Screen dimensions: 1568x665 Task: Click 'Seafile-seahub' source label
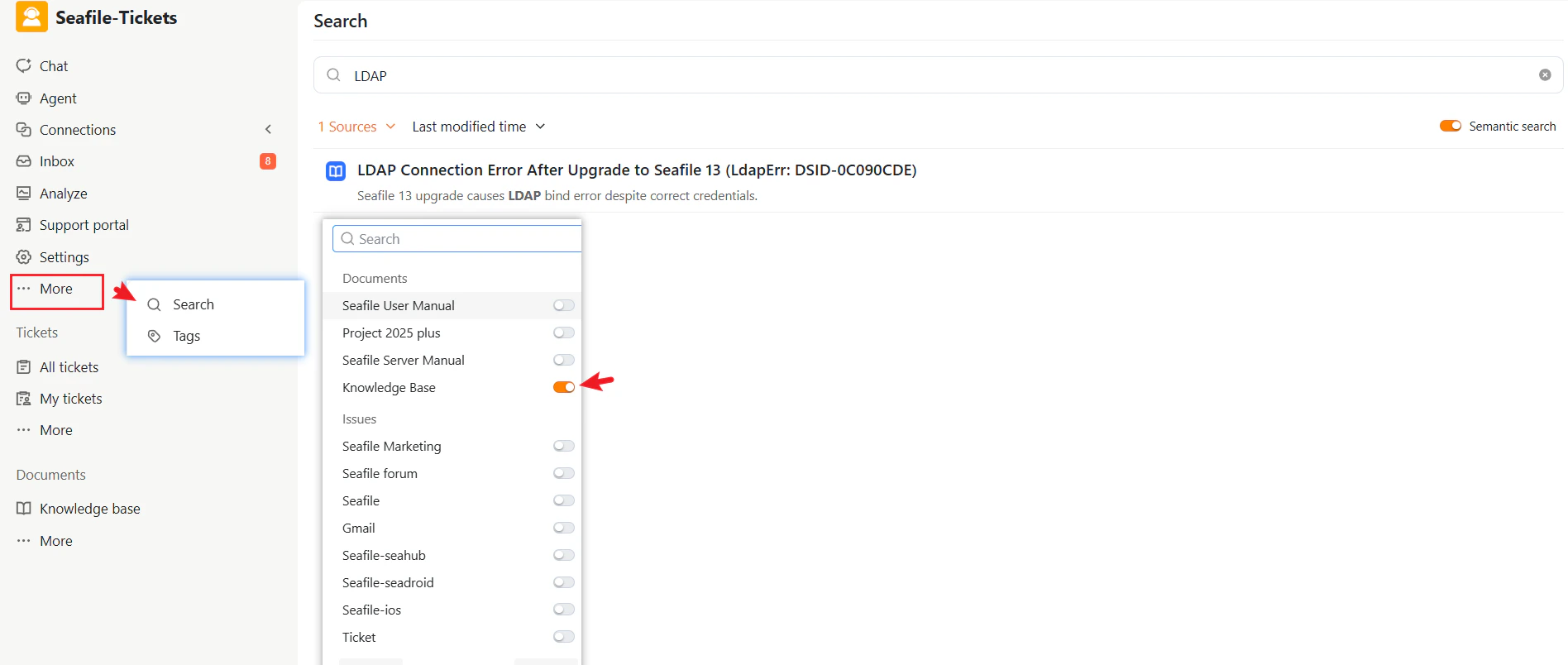pyautogui.click(x=384, y=556)
